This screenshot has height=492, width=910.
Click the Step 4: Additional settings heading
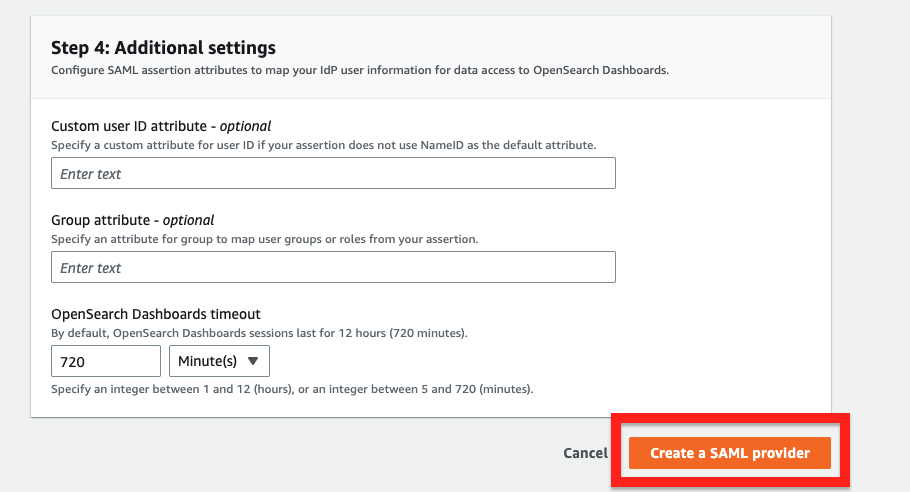tap(163, 47)
